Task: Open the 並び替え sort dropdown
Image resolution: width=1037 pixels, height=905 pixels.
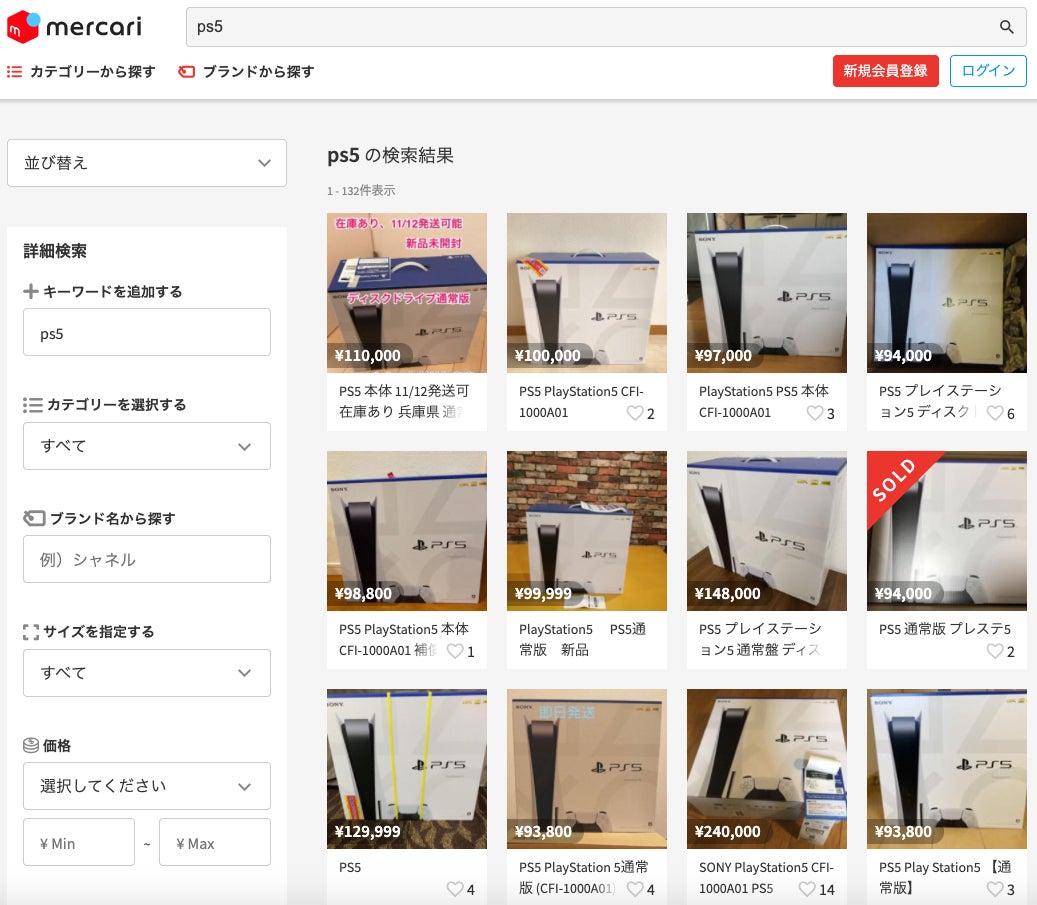Action: tap(147, 163)
